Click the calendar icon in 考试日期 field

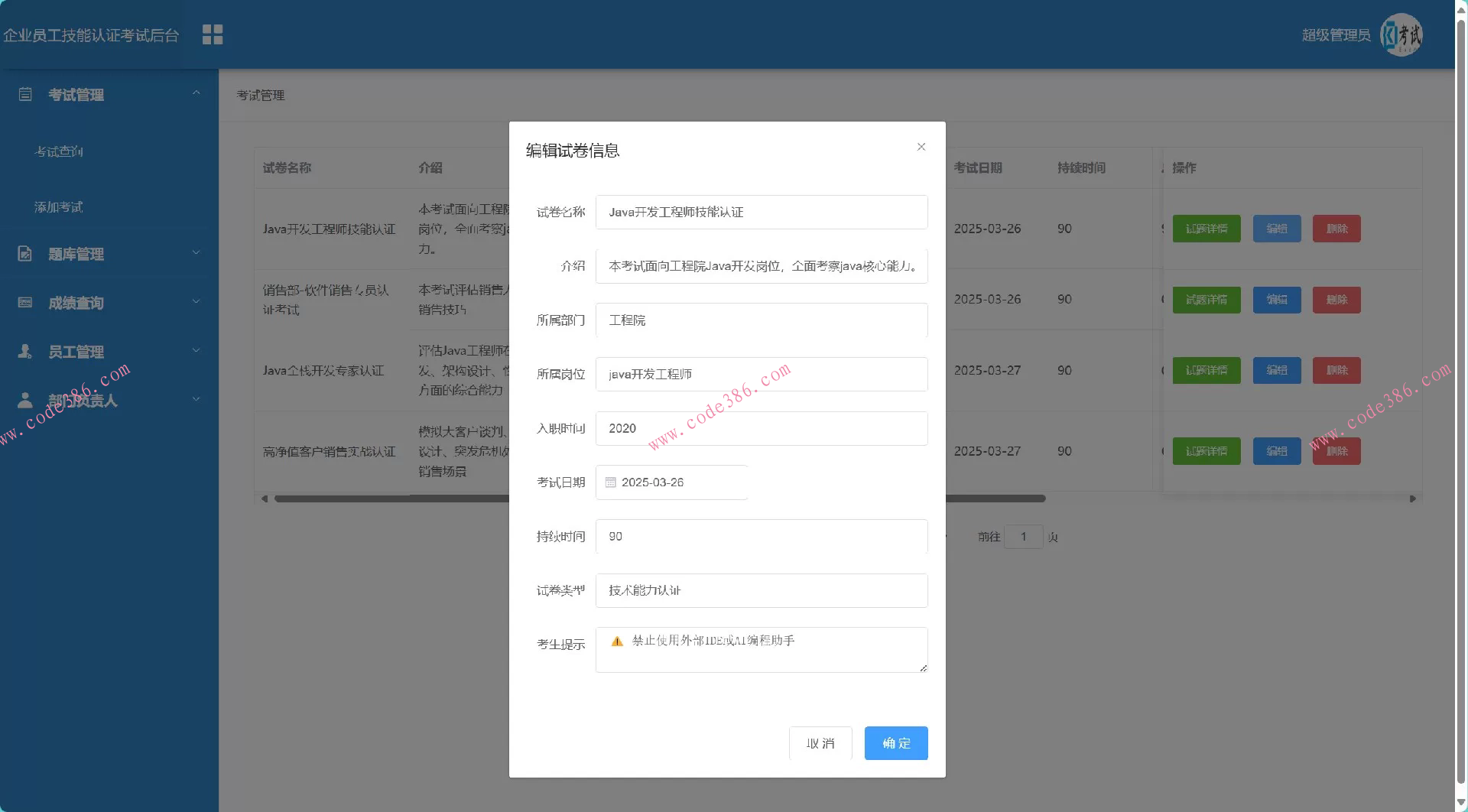pos(610,482)
